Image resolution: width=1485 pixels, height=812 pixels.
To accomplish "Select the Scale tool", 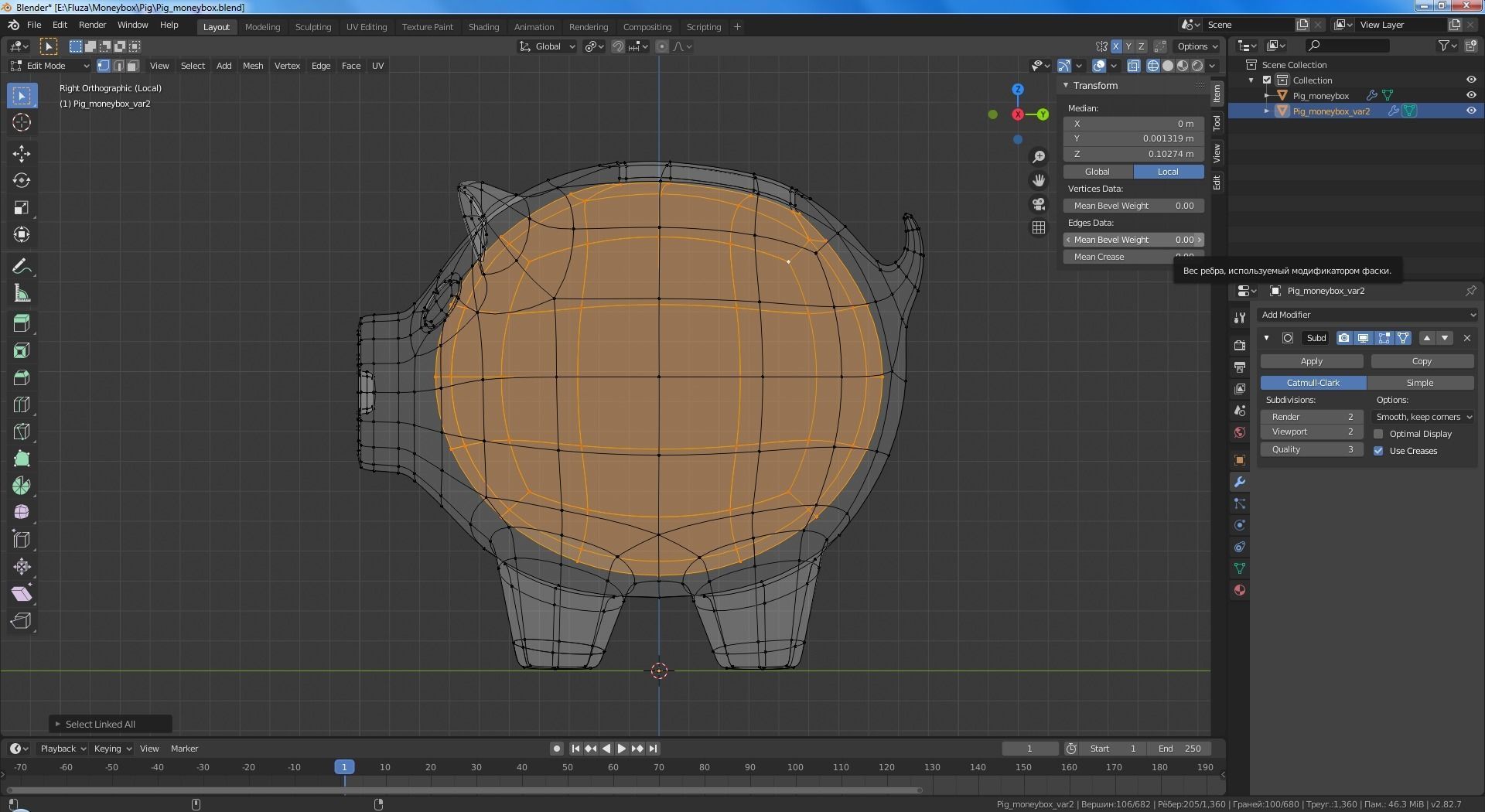I will (x=22, y=208).
